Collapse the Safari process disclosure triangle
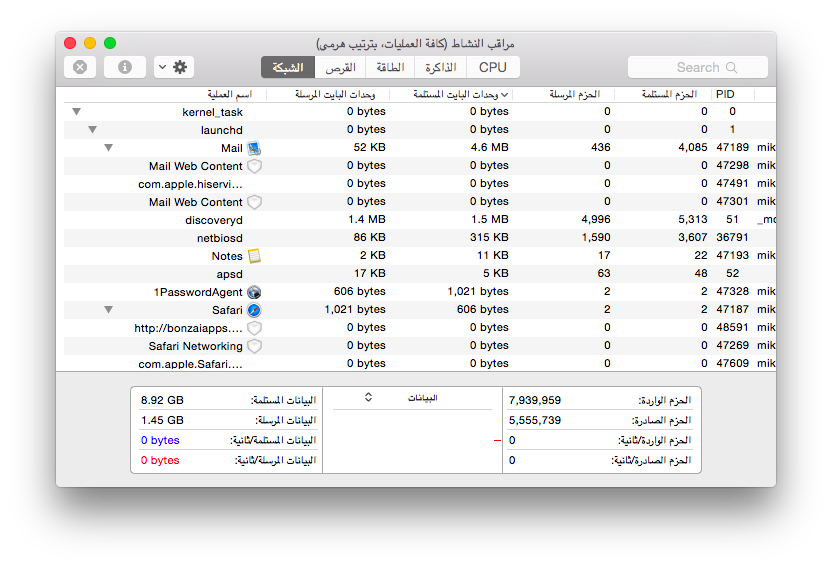The width and height of the screenshot is (832, 567). click(x=108, y=309)
